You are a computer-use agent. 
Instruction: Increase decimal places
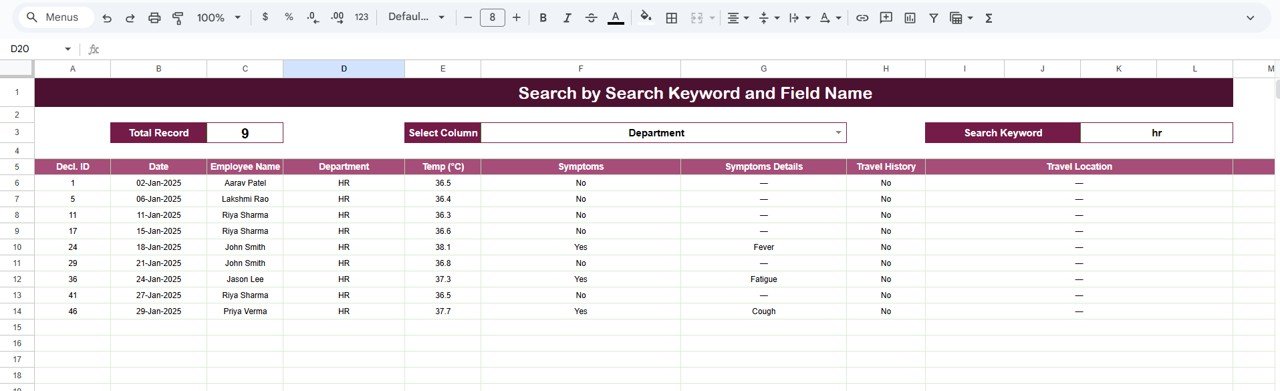tap(337, 18)
